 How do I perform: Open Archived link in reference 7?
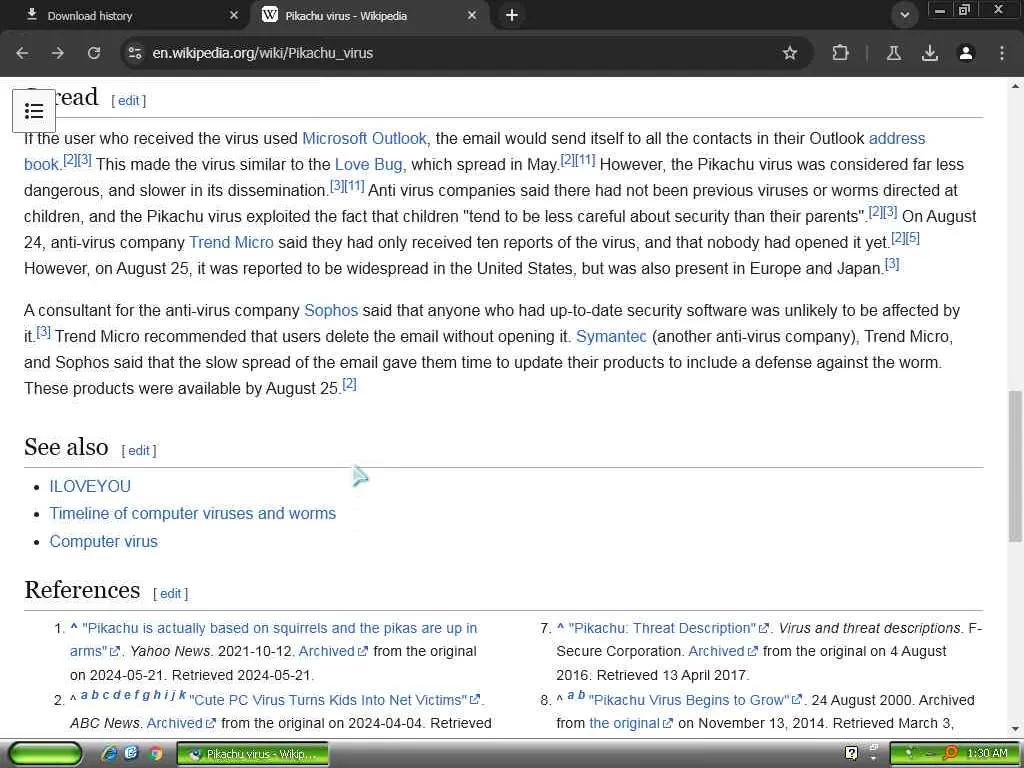[723, 652]
